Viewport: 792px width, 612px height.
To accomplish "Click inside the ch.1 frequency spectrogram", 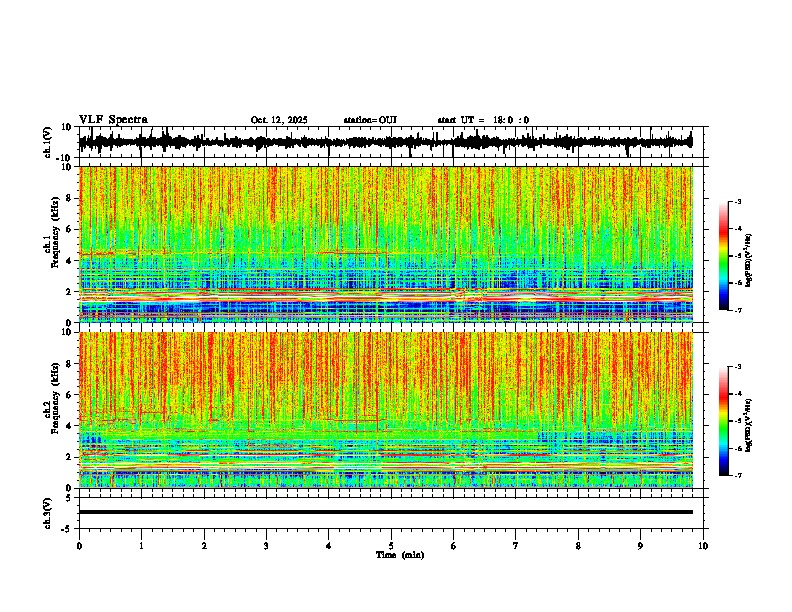I will pyautogui.click(x=386, y=244).
